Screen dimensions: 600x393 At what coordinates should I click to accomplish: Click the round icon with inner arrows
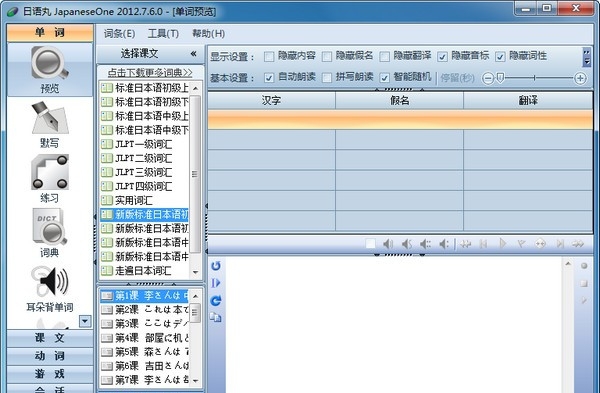point(540,243)
